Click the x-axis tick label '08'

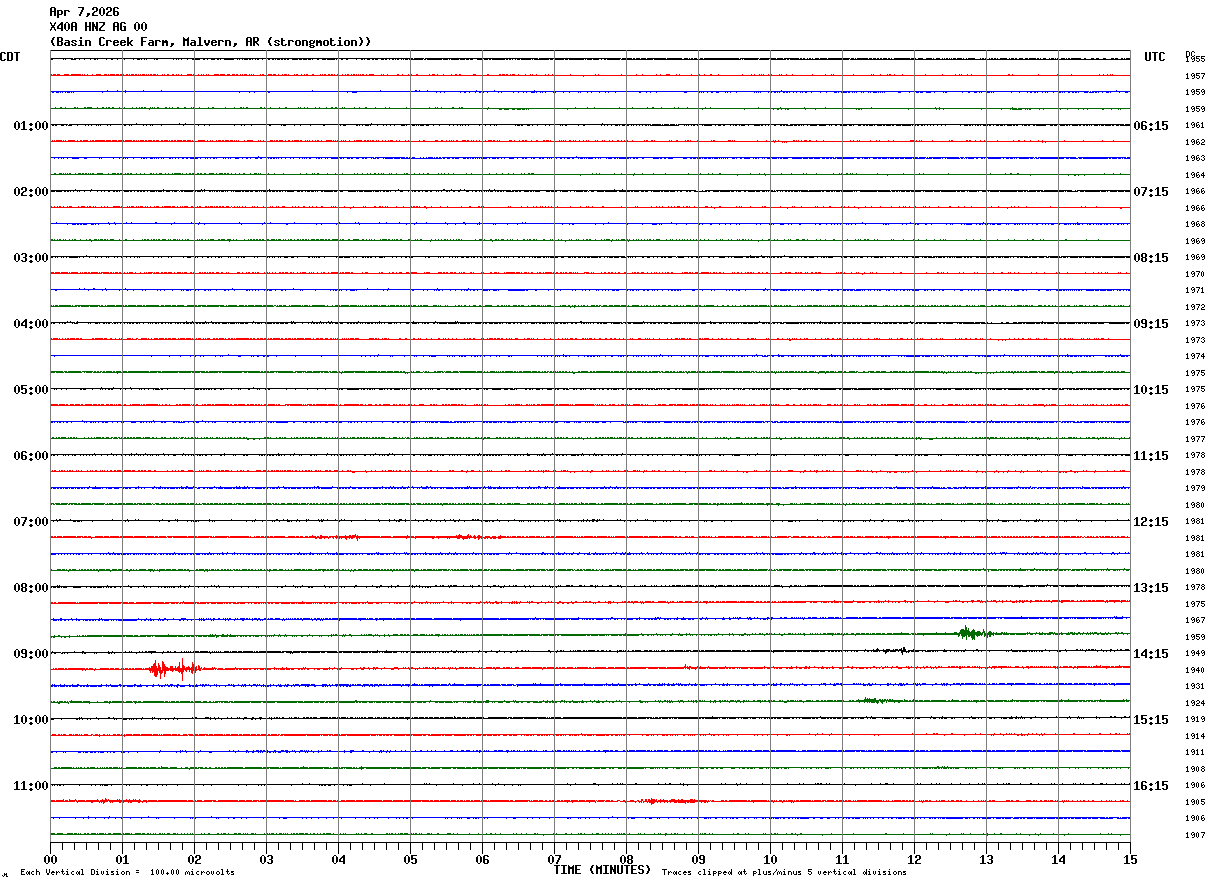[626, 860]
